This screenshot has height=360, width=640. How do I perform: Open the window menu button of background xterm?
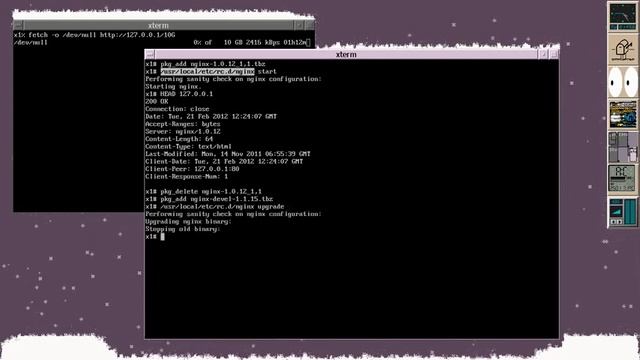tap(18, 25)
